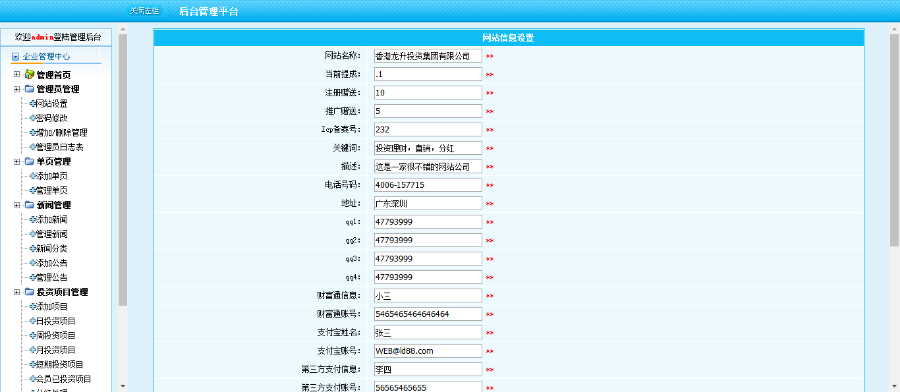Image resolution: width=900 pixels, height=392 pixels.
Task: Click the 后台管理平台 header title
Action: tap(209, 11)
